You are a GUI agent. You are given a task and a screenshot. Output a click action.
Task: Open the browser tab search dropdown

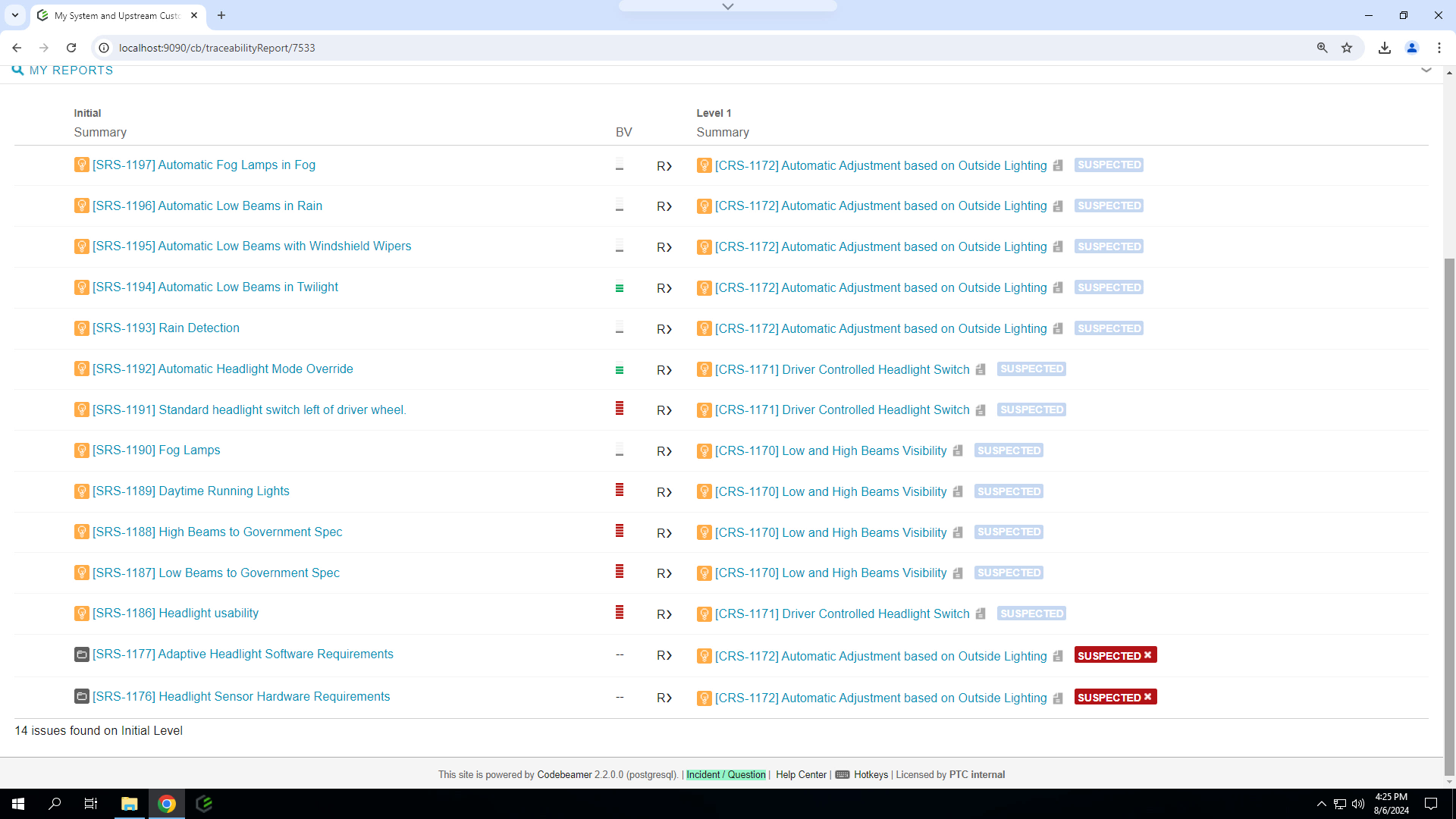[x=15, y=15]
